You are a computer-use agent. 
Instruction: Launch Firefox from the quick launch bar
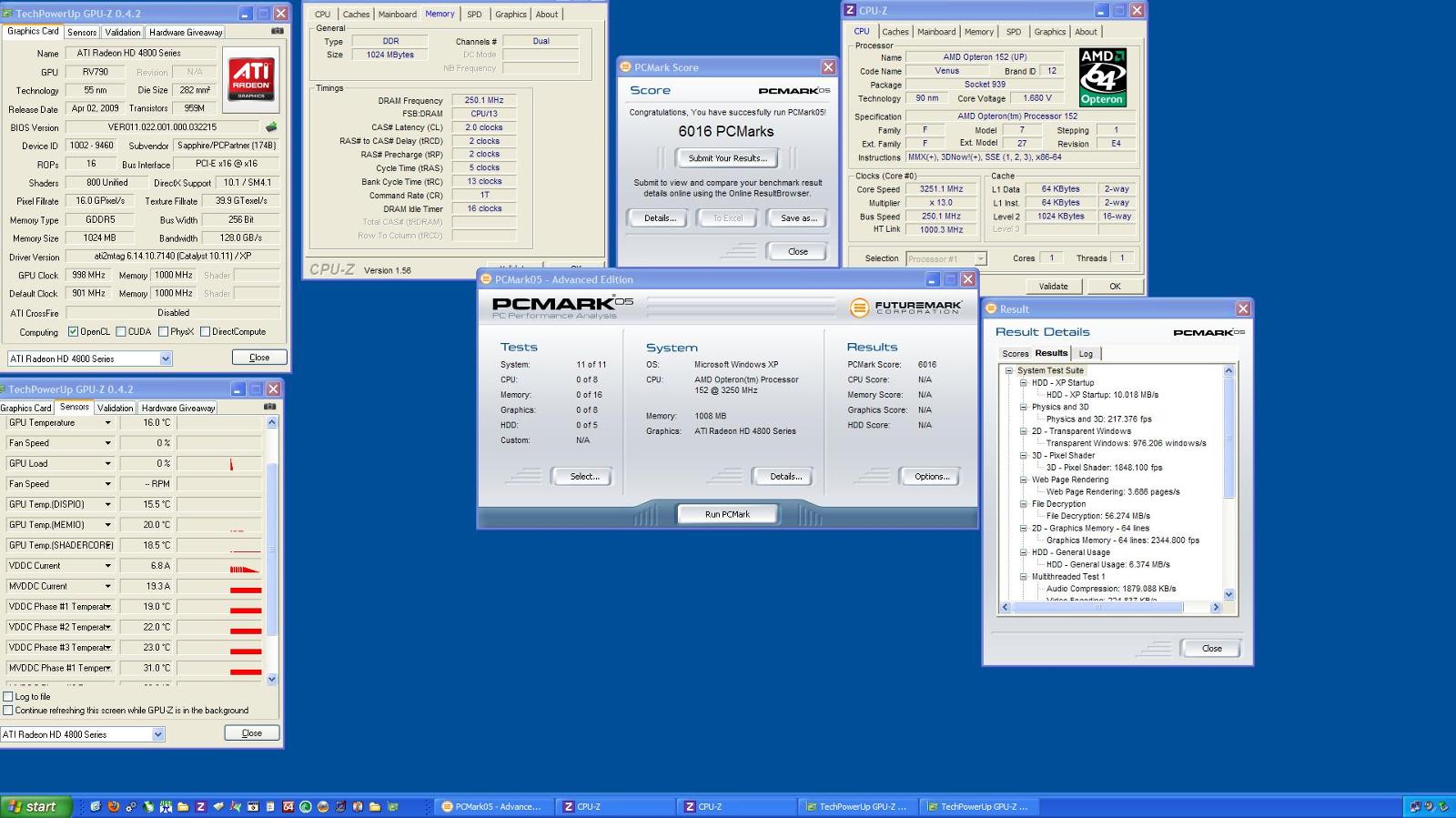[x=113, y=806]
